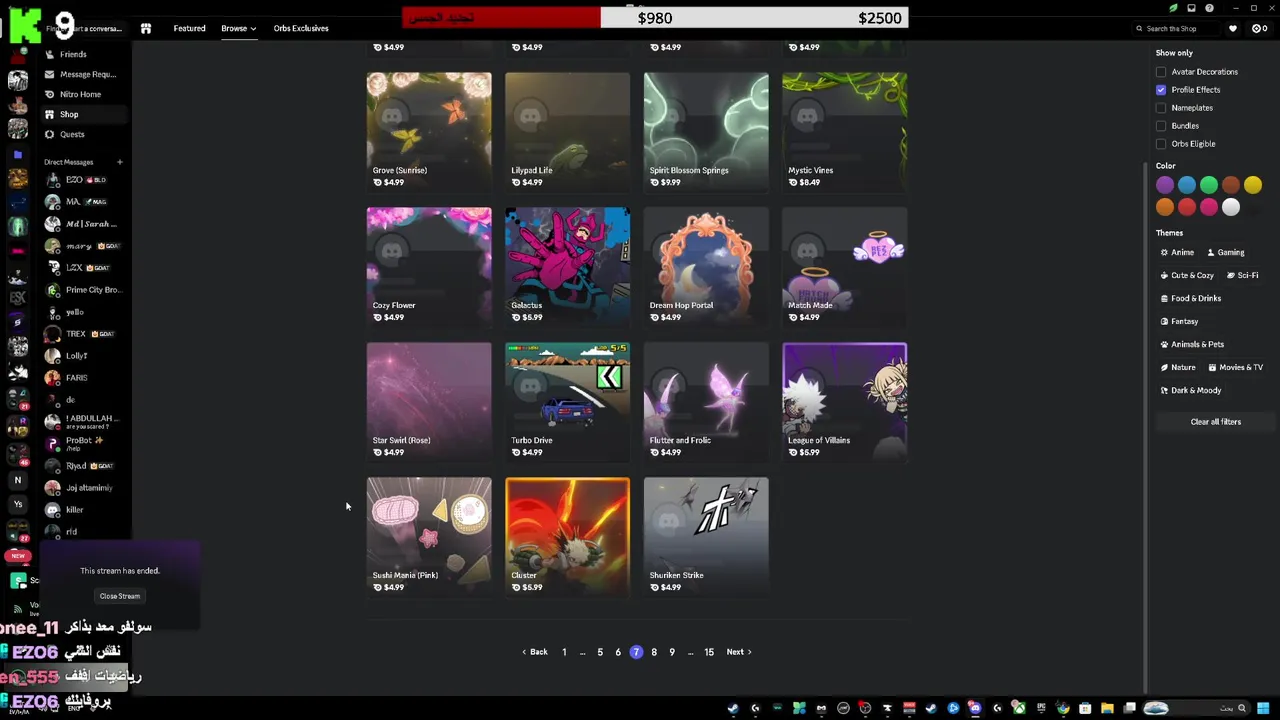Image resolution: width=1280 pixels, height=720 pixels.
Task: Select the green color filter
Action: pos(1209,185)
